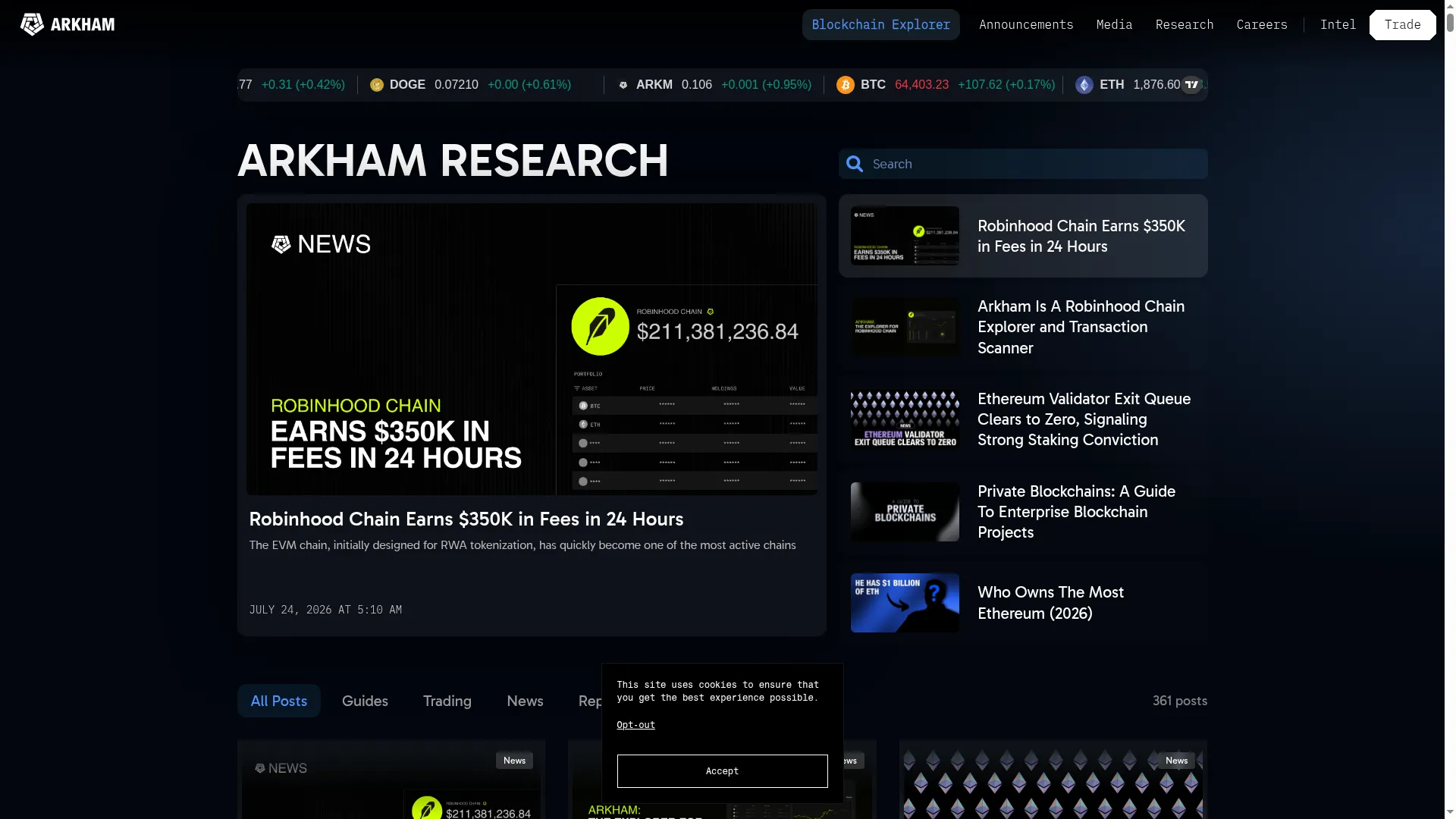1456x819 pixels.
Task: Switch to the Trading tab
Action: [447, 701]
